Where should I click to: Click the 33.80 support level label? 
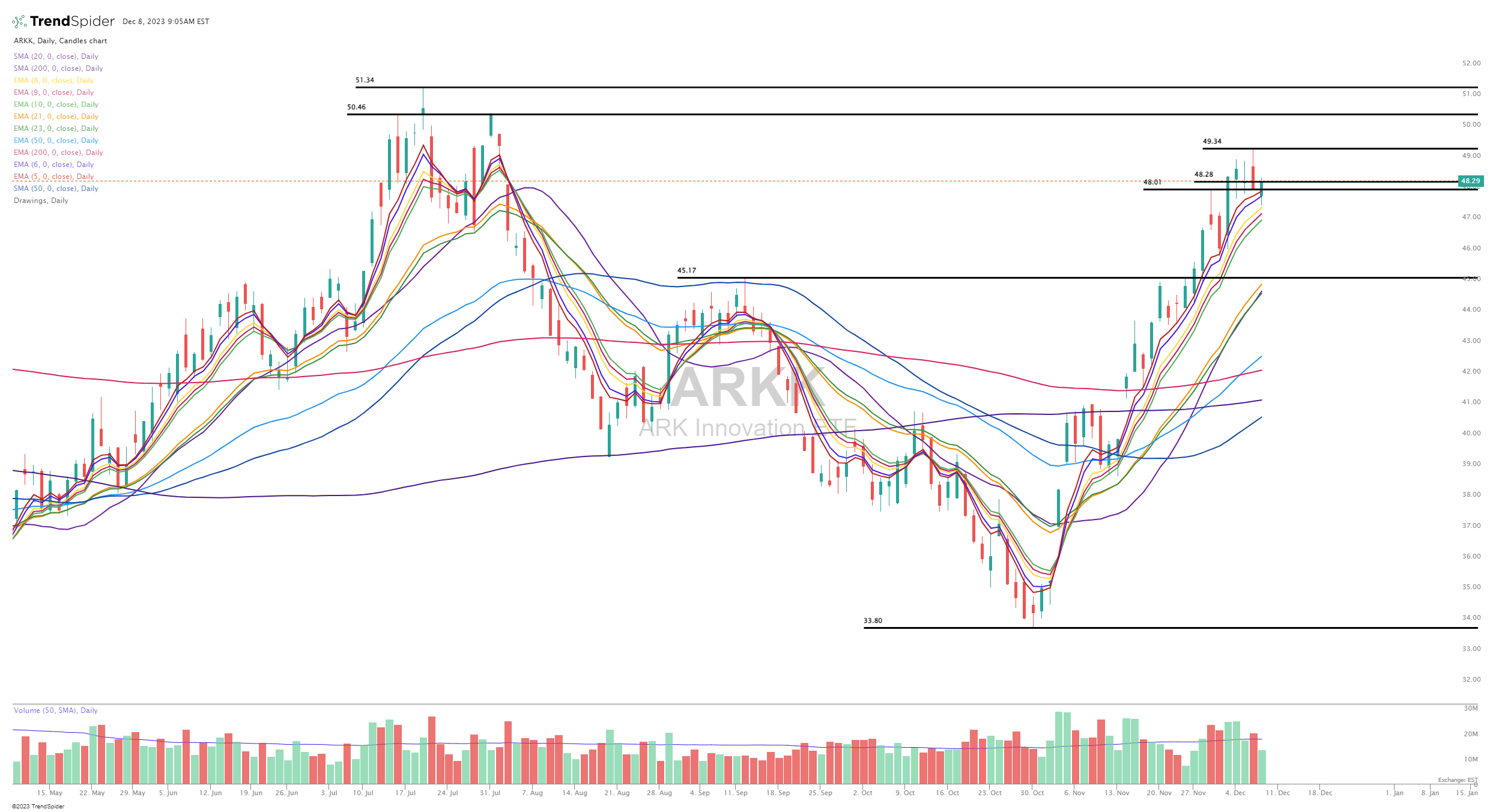click(873, 620)
